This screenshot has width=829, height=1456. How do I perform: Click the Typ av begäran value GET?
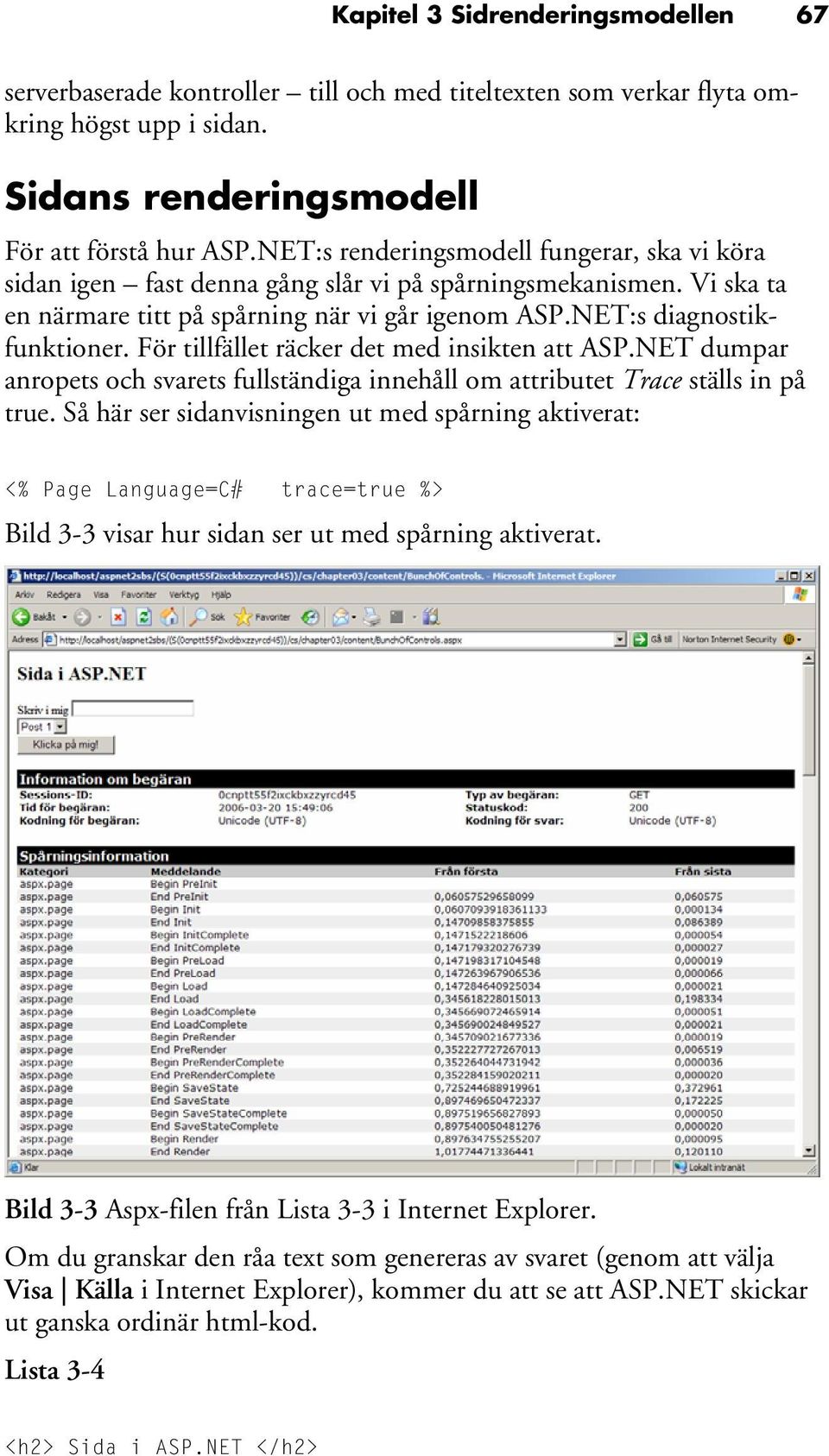pyautogui.click(x=639, y=795)
